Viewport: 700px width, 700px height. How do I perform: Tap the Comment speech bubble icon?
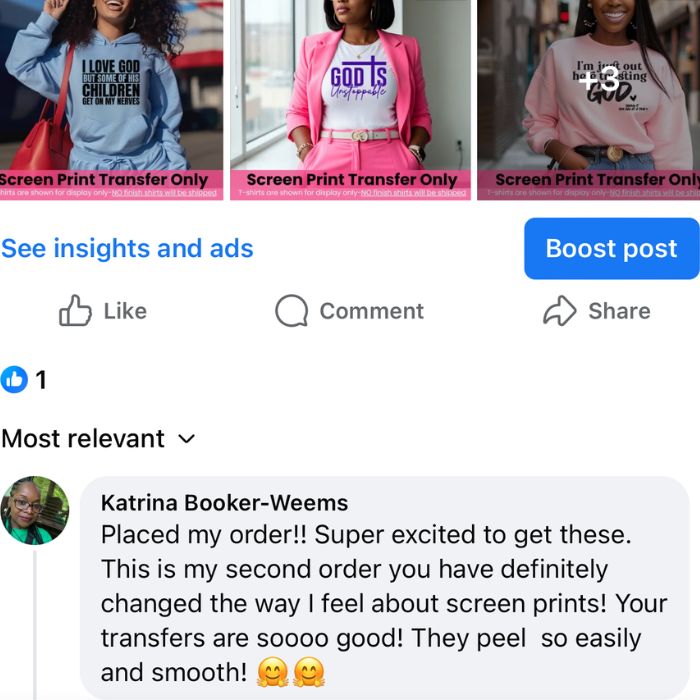tap(292, 311)
